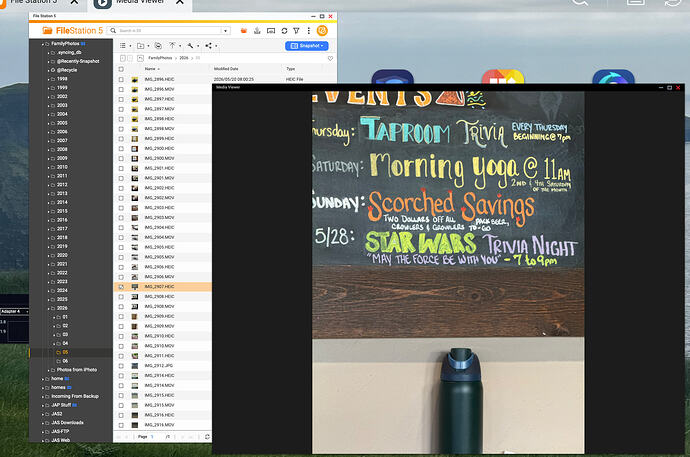
Task: Select file name IMG_2914.HEIC
Action: (x=159, y=376)
